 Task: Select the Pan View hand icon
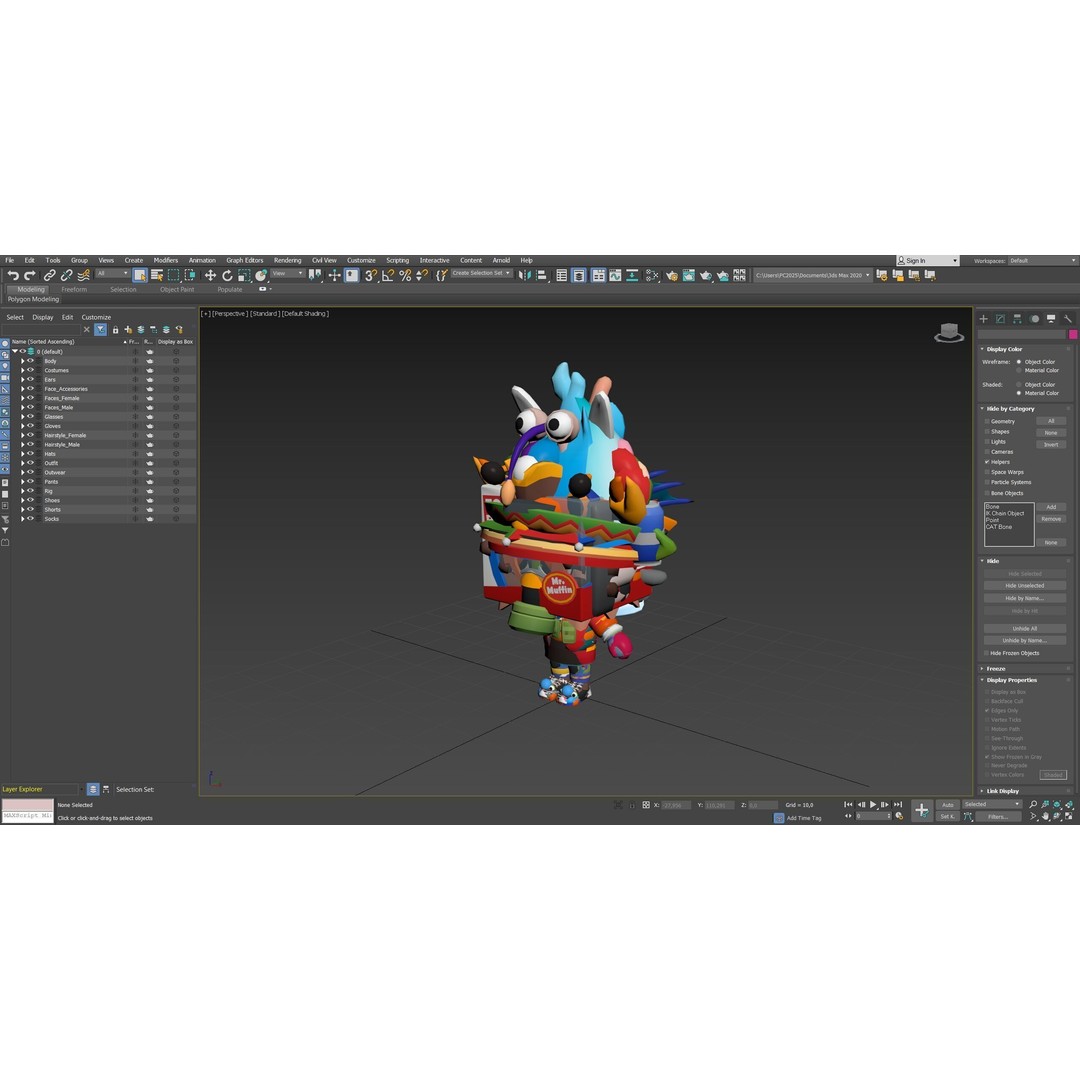coord(1046,816)
